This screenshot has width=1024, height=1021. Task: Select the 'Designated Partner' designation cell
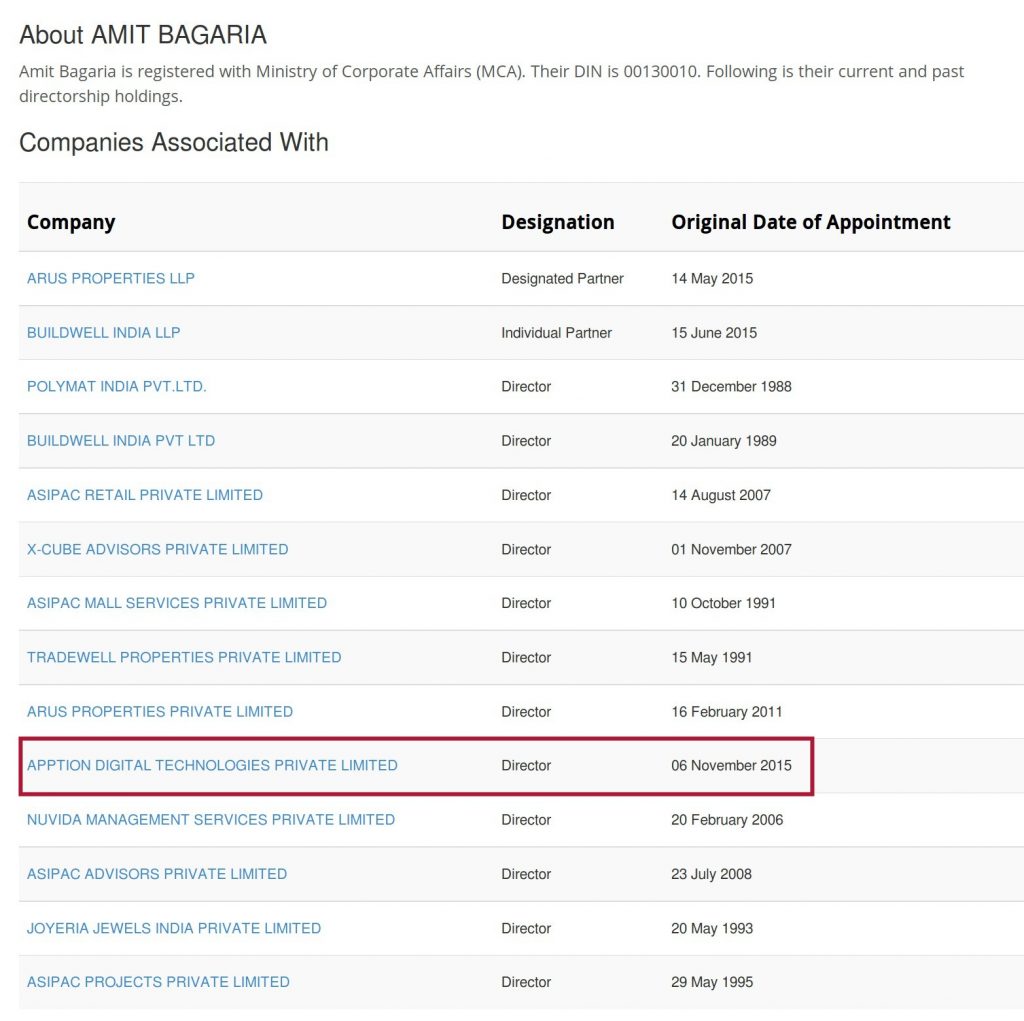coord(562,278)
